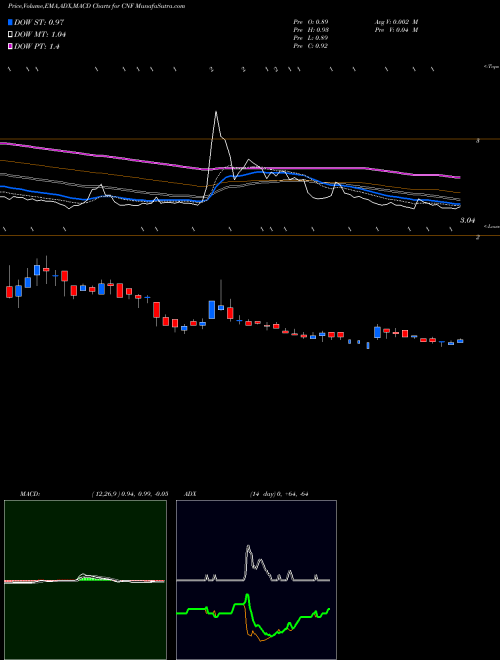
Task: Click the 'Pre H: 0.93' high value
Action: pos(311,30)
